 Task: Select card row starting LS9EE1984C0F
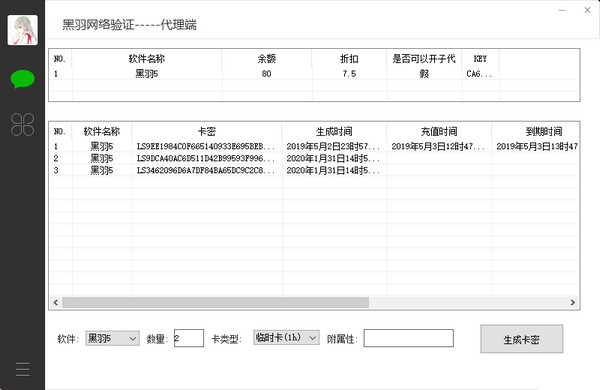pyautogui.click(x=314, y=146)
